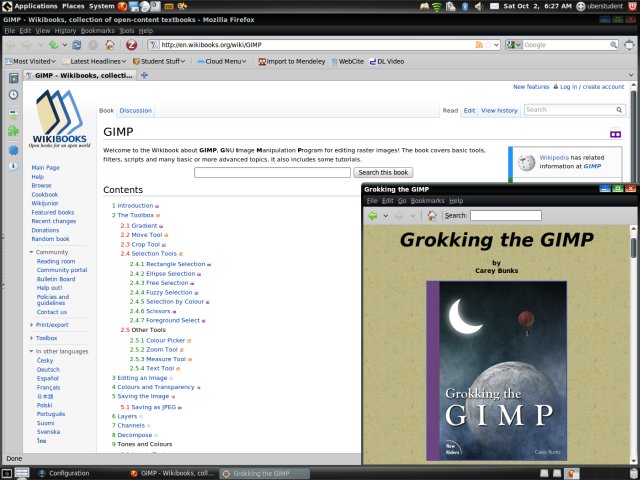Click the Firefox URL address field

(317, 45)
